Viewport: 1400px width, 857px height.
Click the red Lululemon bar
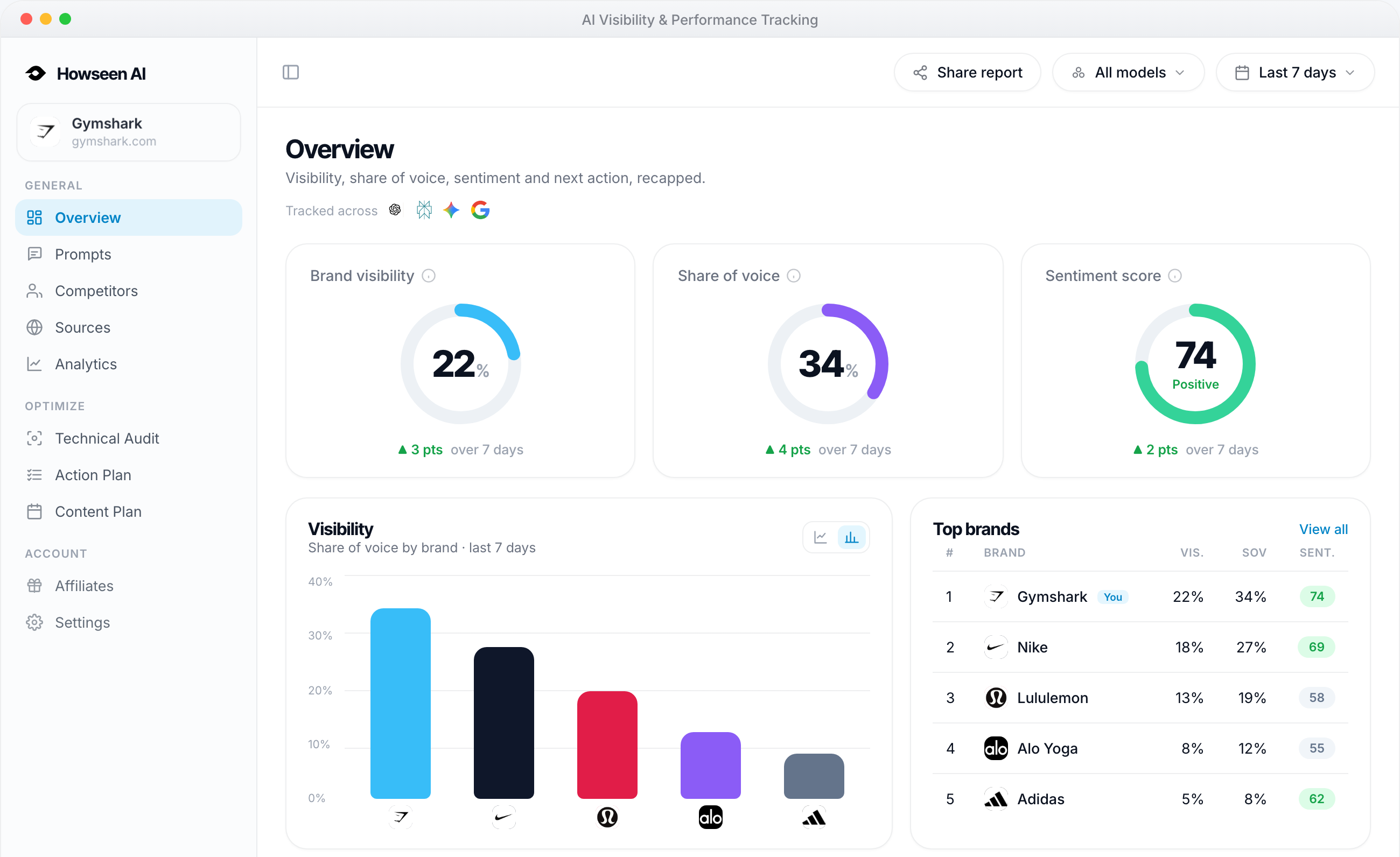(x=607, y=745)
